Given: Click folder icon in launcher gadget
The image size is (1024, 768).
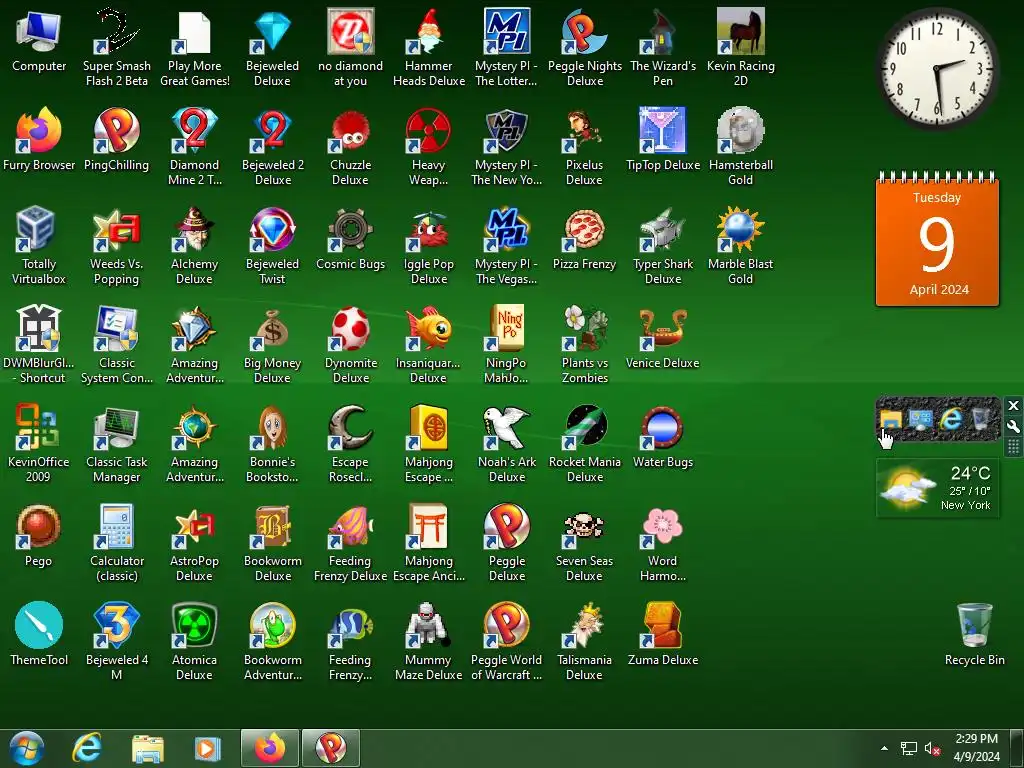Looking at the screenshot, I should [891, 418].
